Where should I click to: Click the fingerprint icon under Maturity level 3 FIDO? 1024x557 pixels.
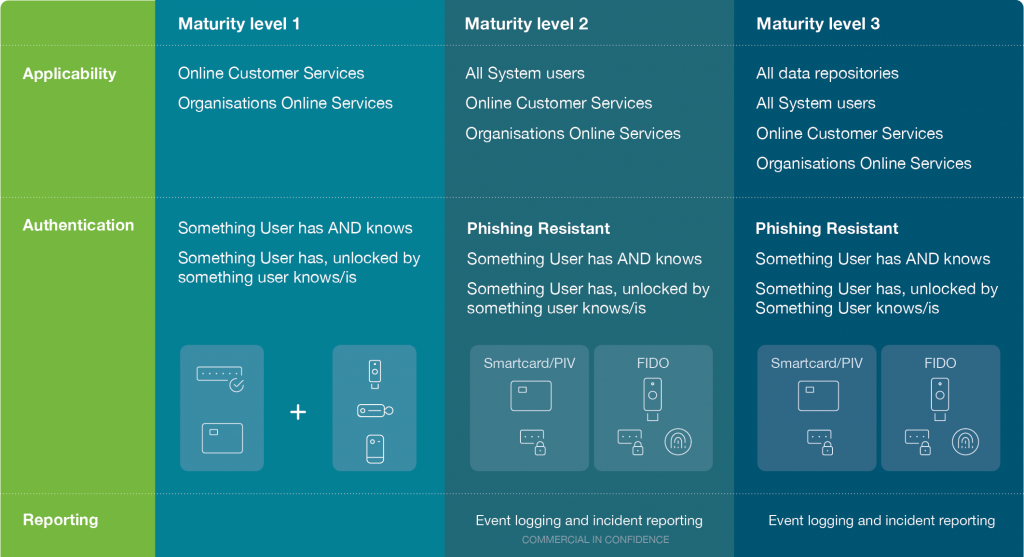coord(965,441)
